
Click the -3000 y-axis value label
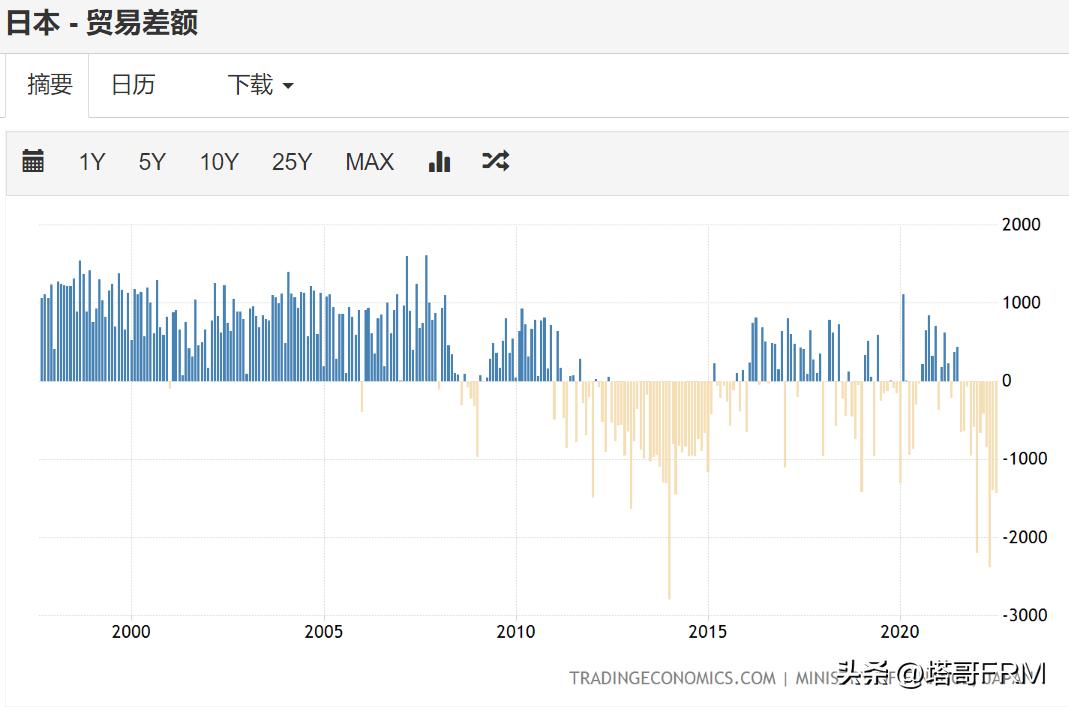pos(1024,615)
